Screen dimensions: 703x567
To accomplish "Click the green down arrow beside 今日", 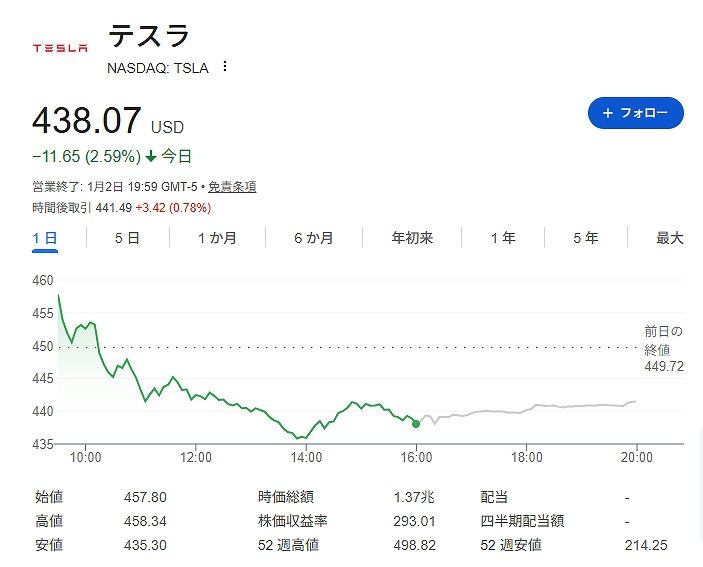I will point(151,156).
